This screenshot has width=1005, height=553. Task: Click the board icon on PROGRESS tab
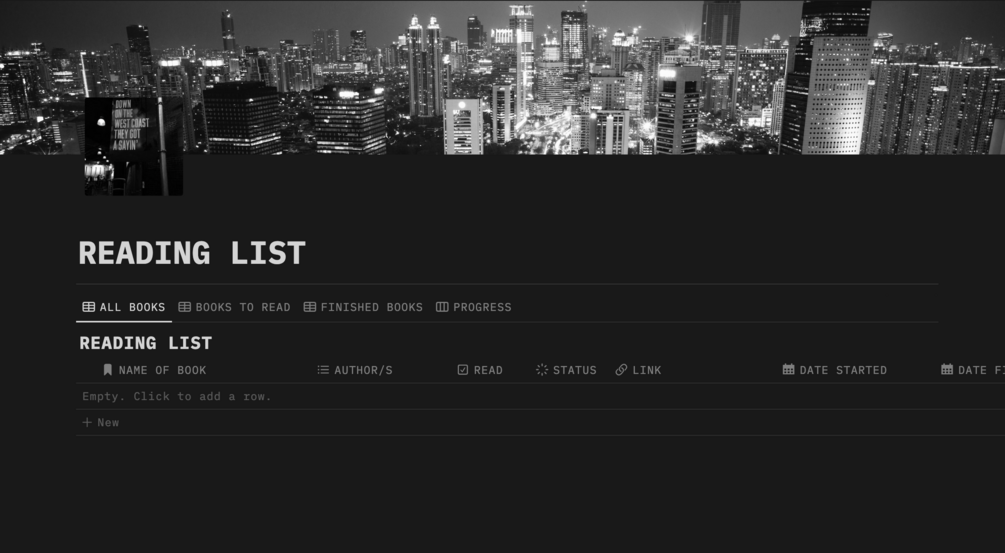pyautogui.click(x=442, y=307)
